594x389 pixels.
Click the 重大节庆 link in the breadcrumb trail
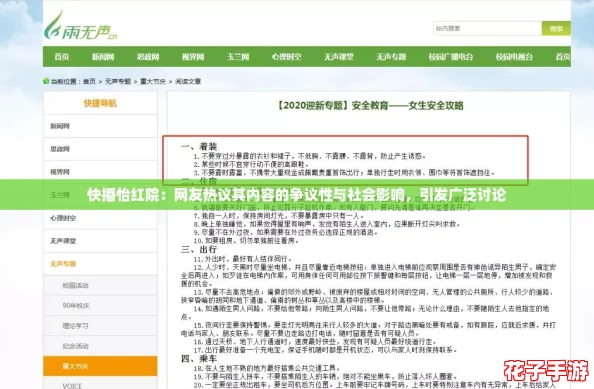153,81
